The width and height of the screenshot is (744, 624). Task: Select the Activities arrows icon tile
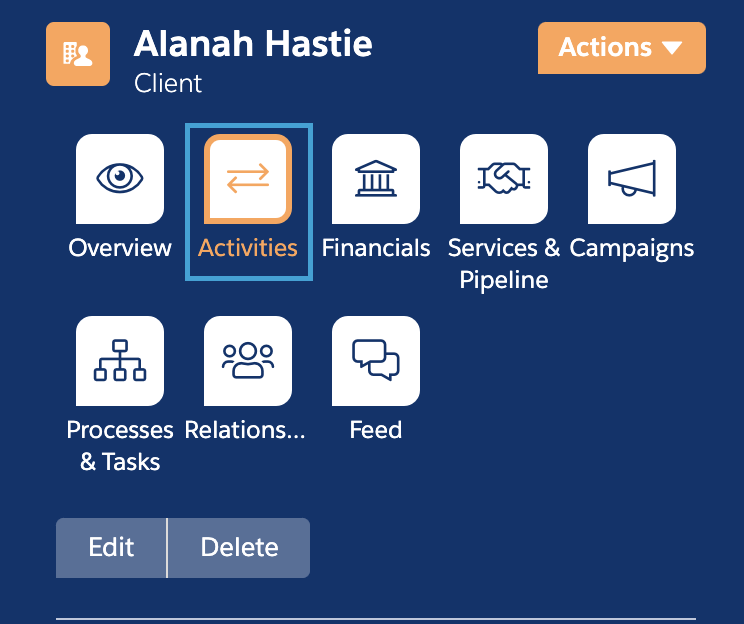pyautogui.click(x=248, y=178)
